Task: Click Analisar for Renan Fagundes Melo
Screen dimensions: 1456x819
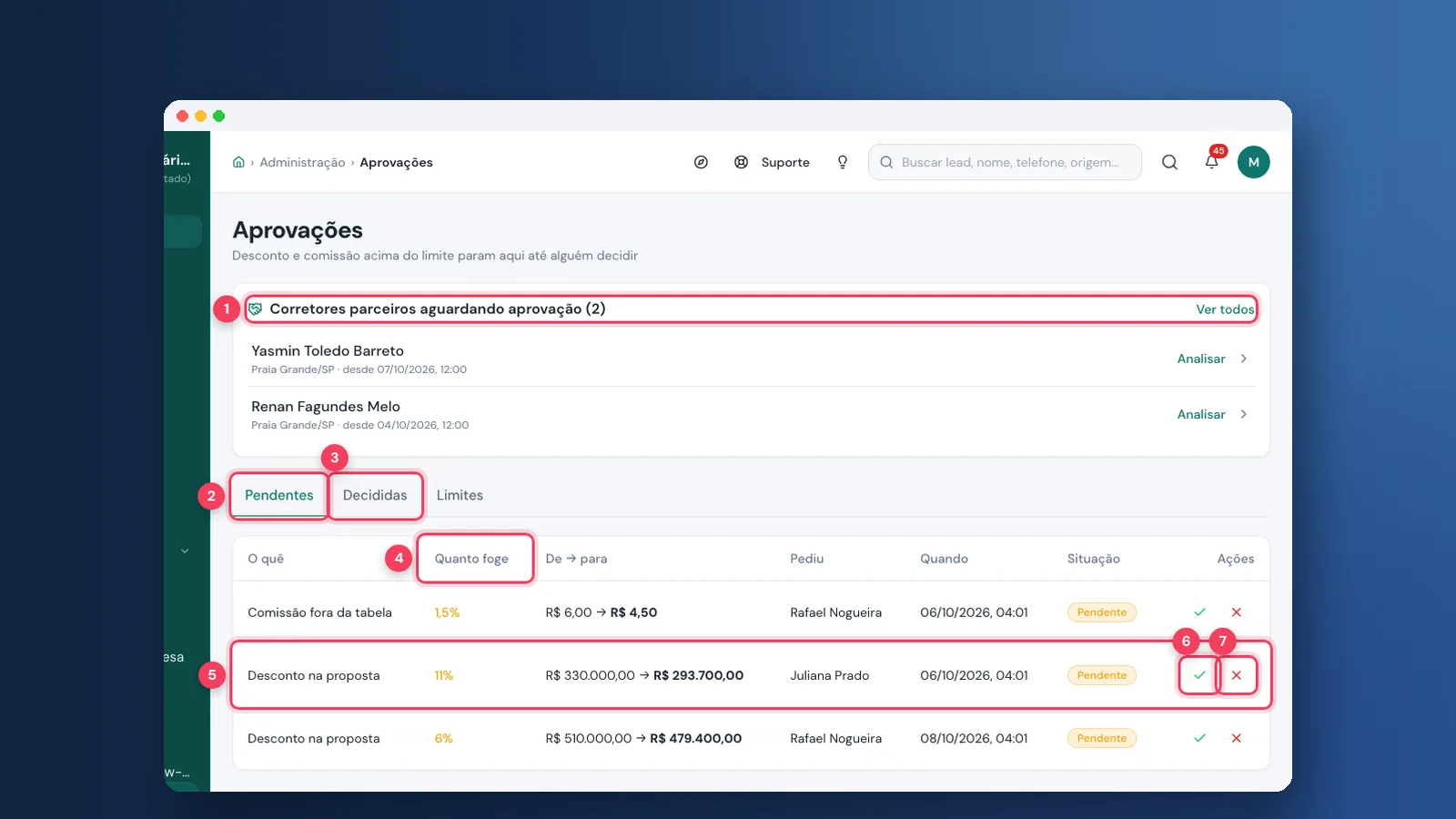Action: [x=1201, y=414]
